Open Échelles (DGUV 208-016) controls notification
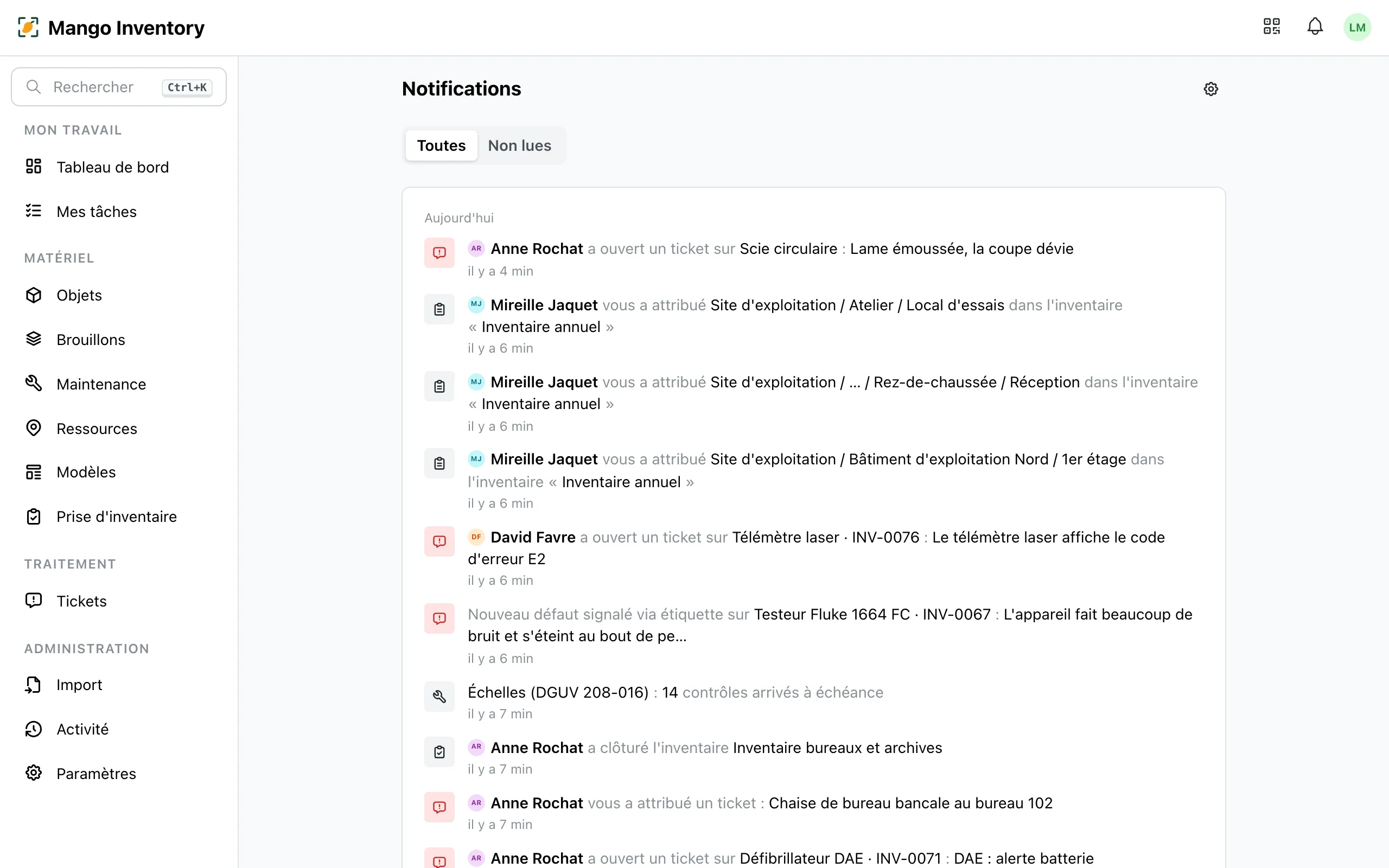This screenshot has width=1389, height=868. point(813,702)
